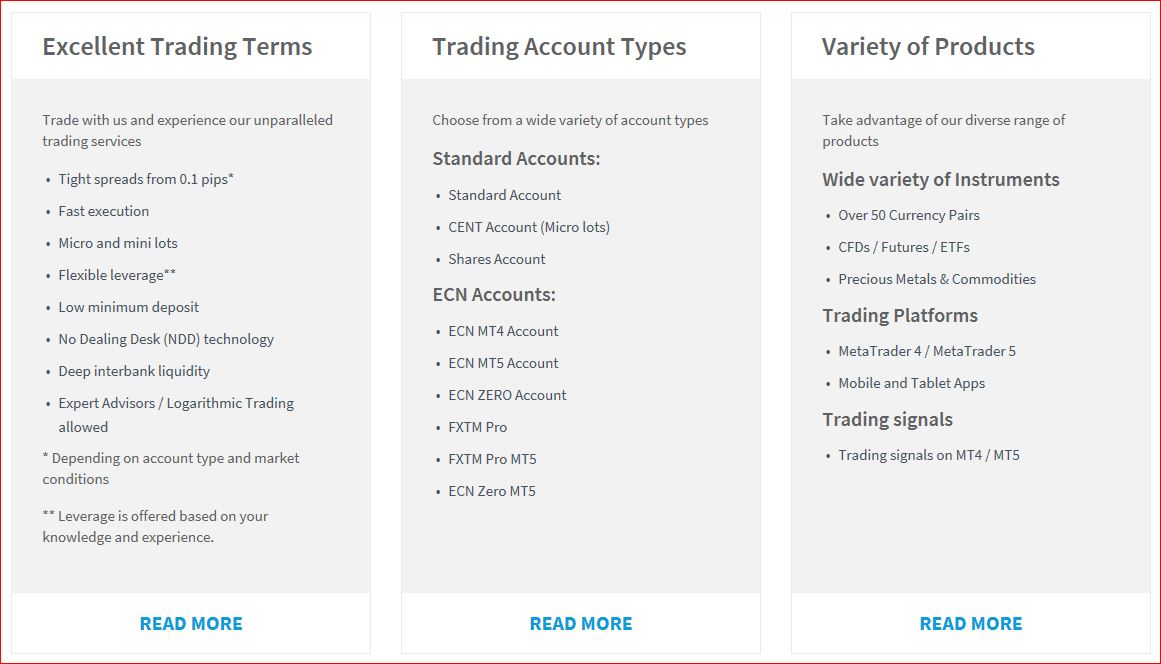Choose the ECN MT4 Account entry
1161x664 pixels.
(503, 332)
